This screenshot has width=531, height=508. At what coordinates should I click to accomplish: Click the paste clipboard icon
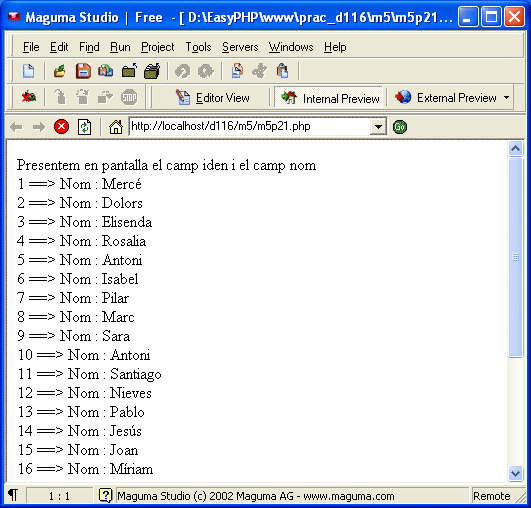[x=282, y=71]
